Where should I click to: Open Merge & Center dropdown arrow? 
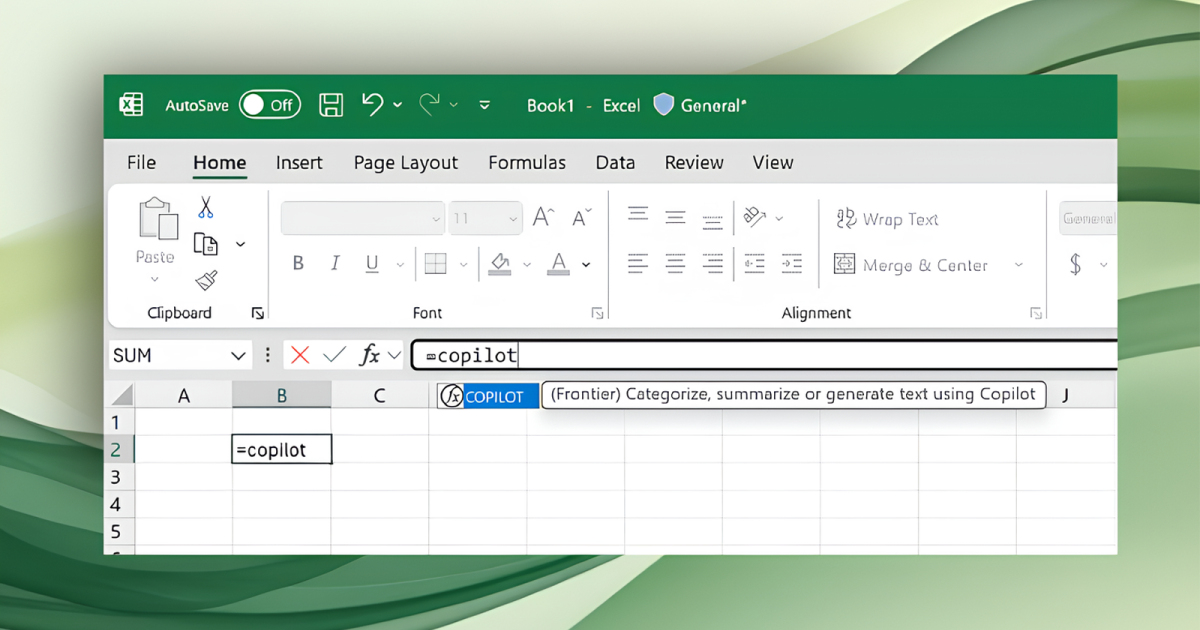pos(1019,265)
